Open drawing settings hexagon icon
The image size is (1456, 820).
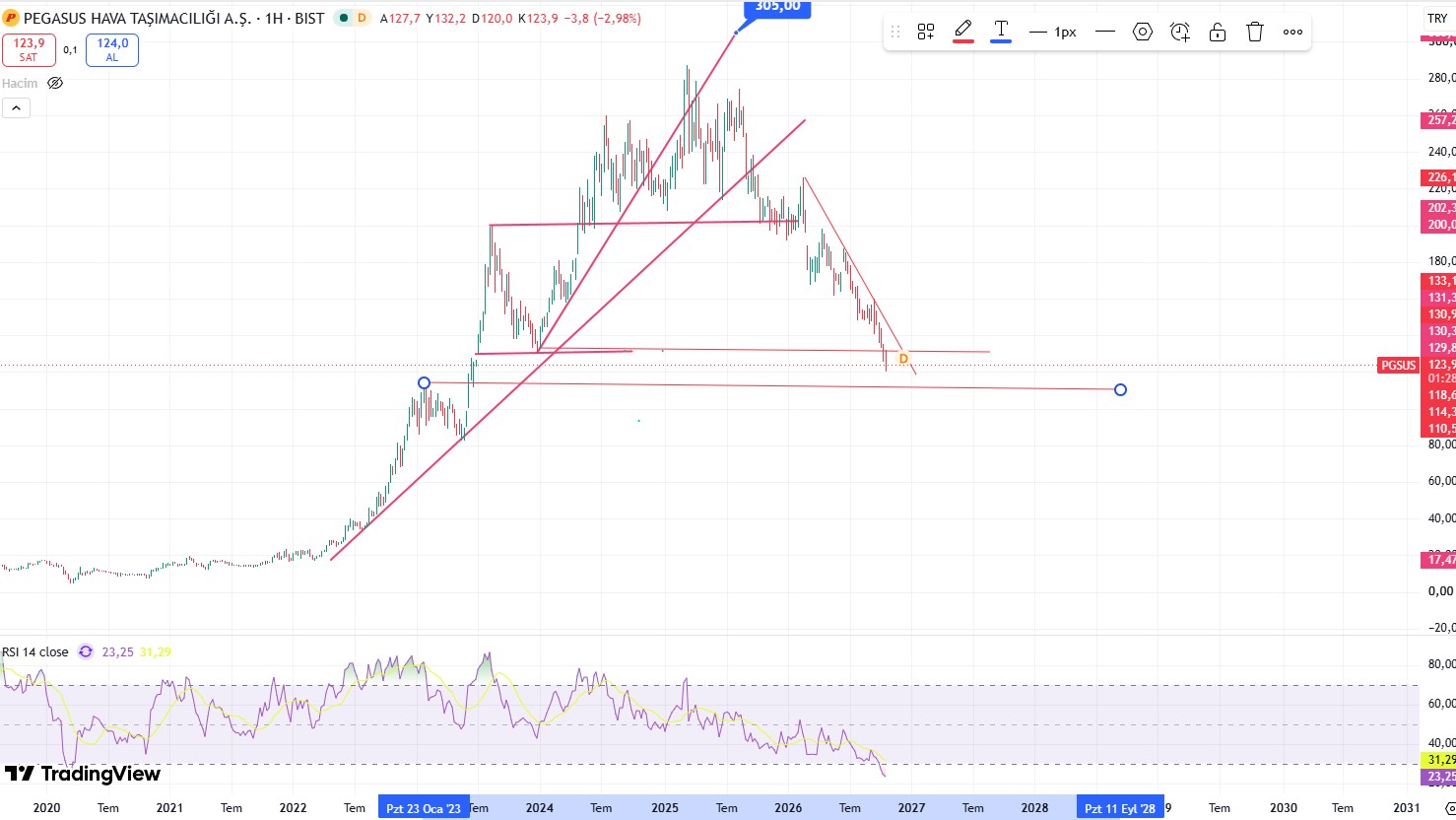pyautogui.click(x=1143, y=32)
